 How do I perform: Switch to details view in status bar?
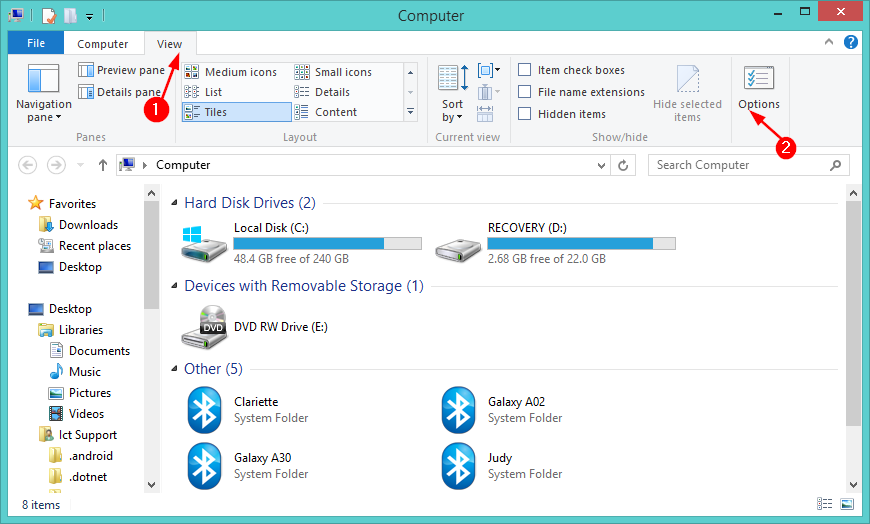point(825,503)
